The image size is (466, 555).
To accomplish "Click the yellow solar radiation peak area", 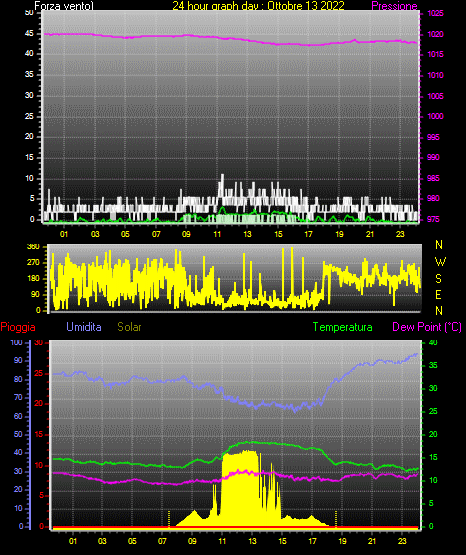I will coord(240,488).
